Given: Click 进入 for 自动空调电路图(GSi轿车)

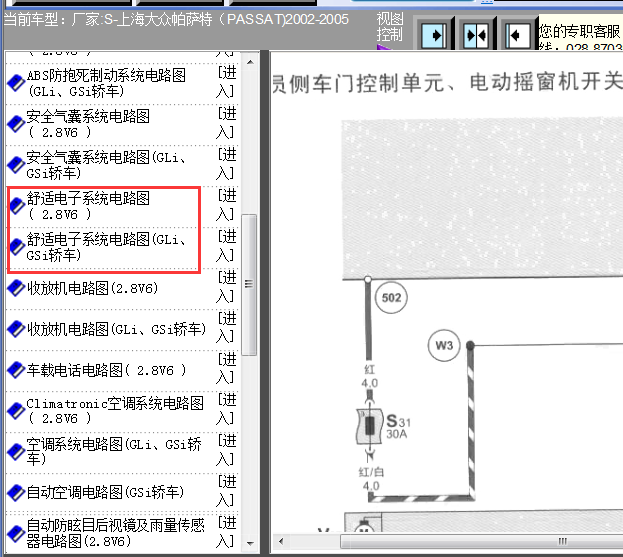Looking at the screenshot, I should point(226,491).
